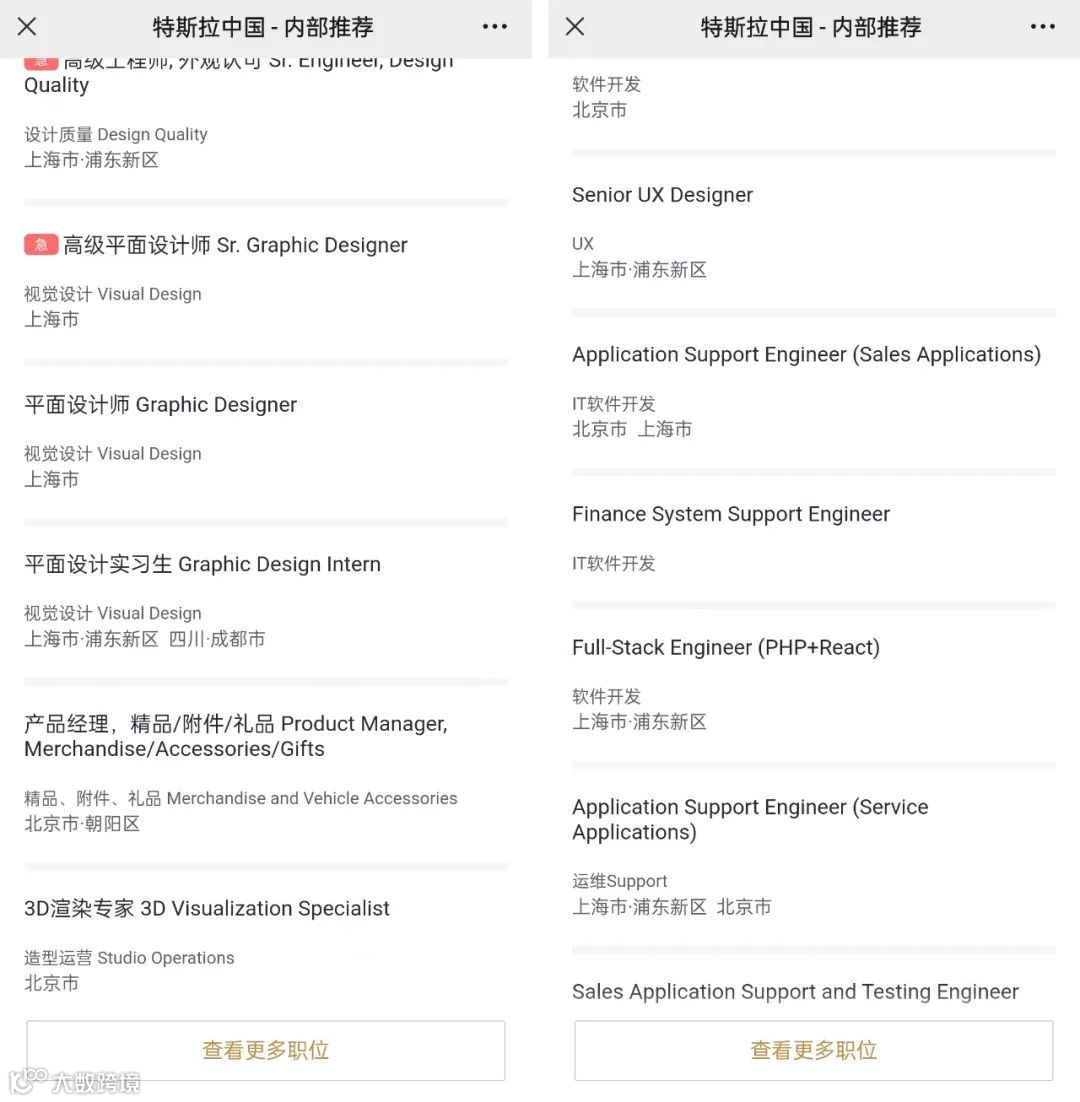Open Sales Application Support and Testing Engineer job
This screenshot has width=1080, height=1102.
pyautogui.click(x=795, y=992)
